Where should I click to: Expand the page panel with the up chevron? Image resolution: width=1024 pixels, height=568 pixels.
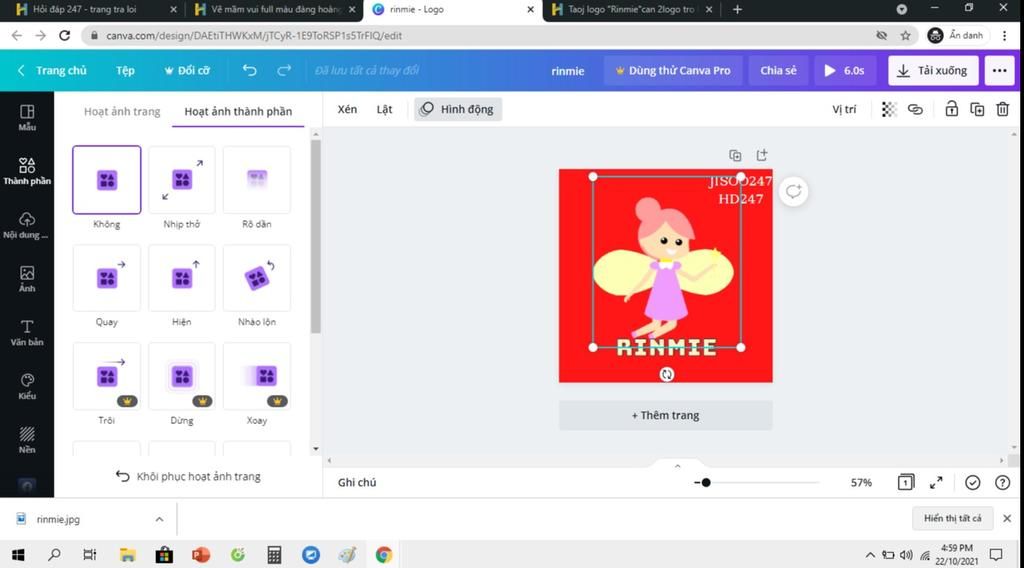[677, 465]
